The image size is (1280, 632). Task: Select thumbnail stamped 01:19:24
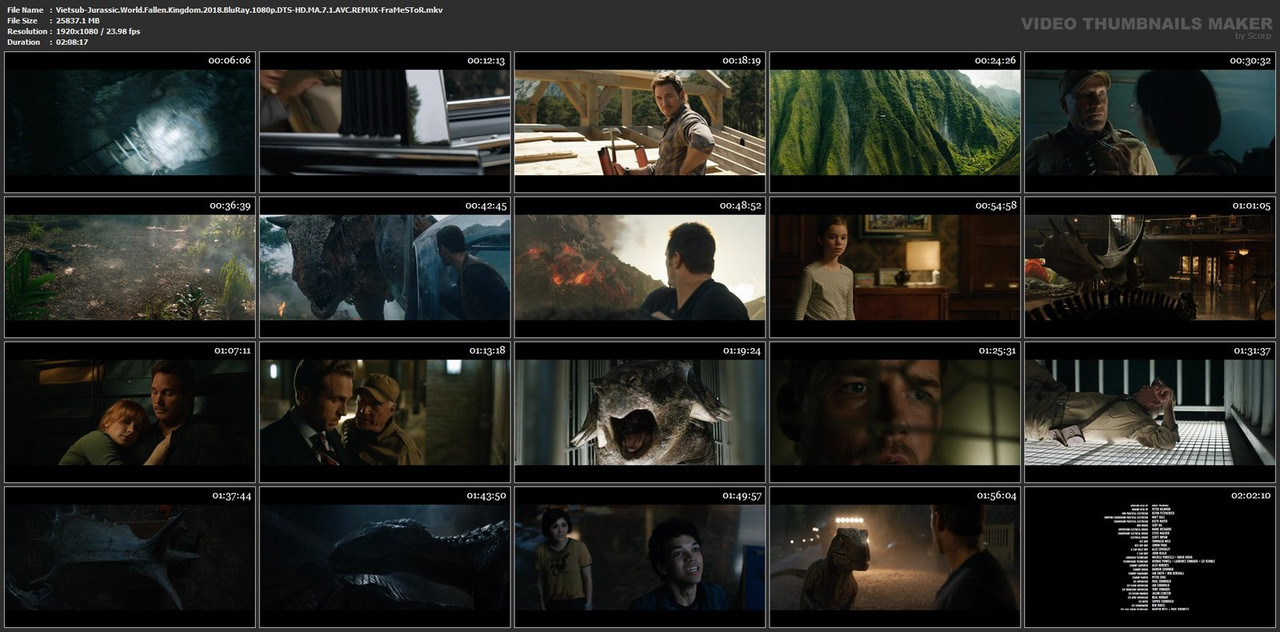tap(640, 412)
